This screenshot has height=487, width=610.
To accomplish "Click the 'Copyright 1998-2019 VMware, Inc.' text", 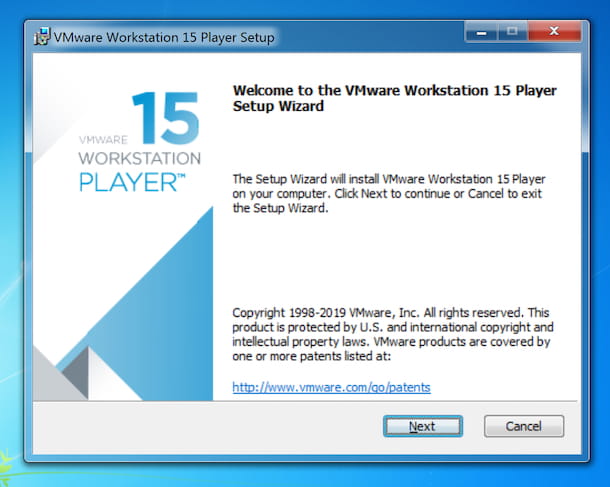I will [x=393, y=335].
